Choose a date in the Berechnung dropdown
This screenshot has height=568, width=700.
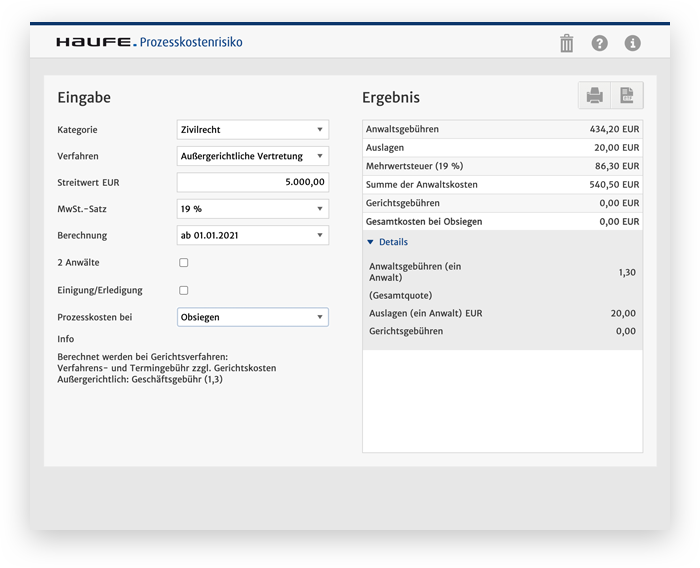[252, 235]
